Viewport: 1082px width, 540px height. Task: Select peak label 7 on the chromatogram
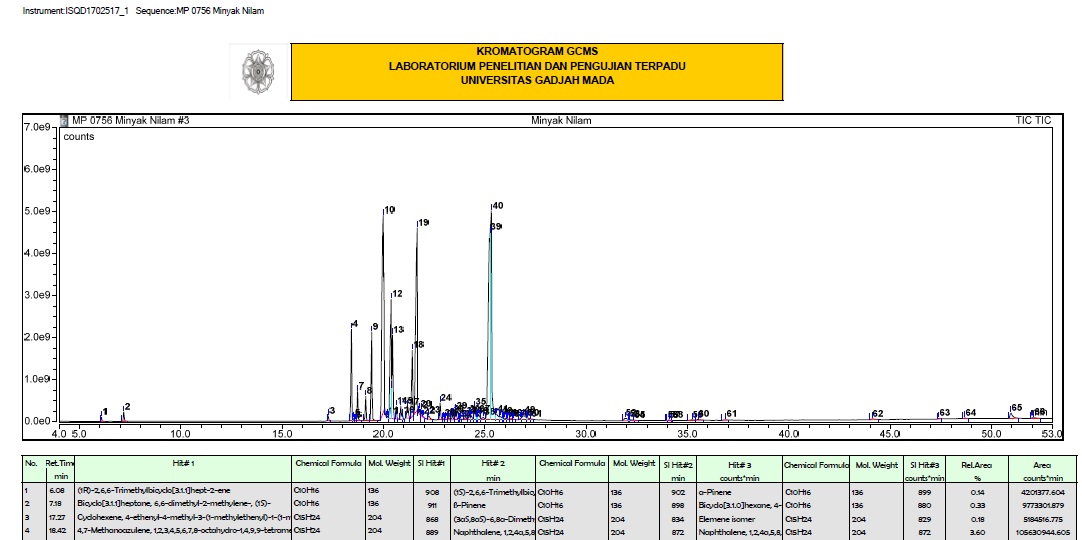click(361, 386)
